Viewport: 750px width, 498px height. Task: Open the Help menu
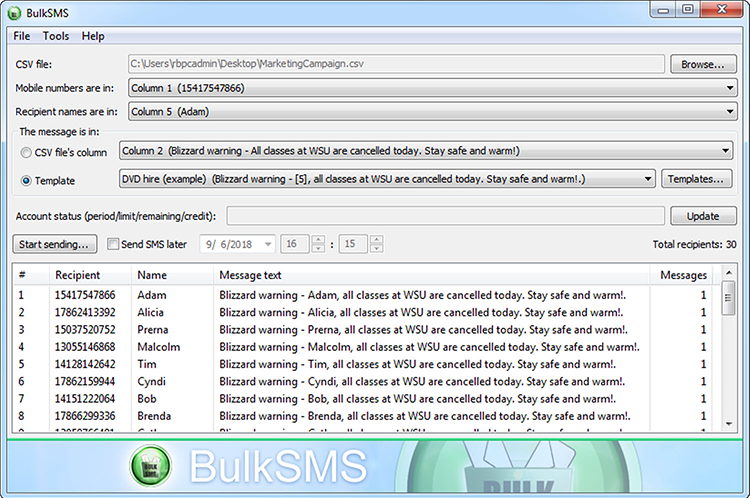coord(93,36)
